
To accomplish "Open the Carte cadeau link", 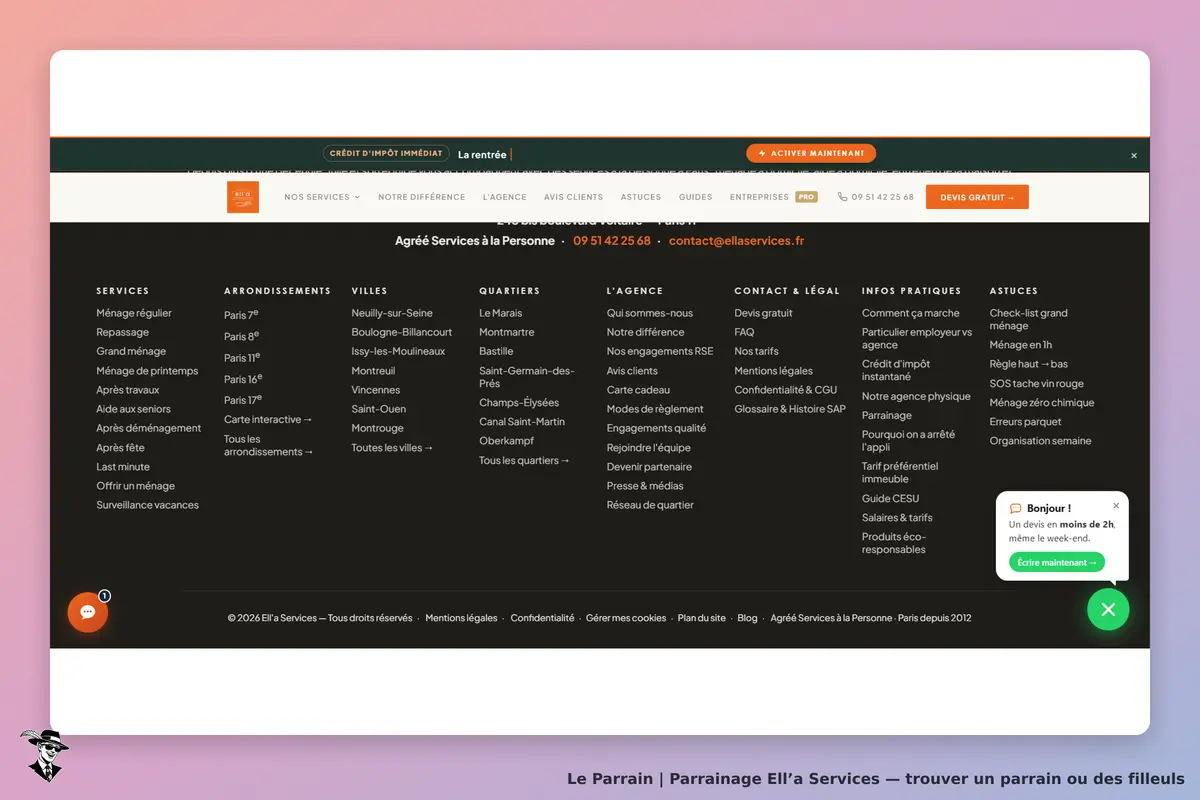I will [638, 390].
